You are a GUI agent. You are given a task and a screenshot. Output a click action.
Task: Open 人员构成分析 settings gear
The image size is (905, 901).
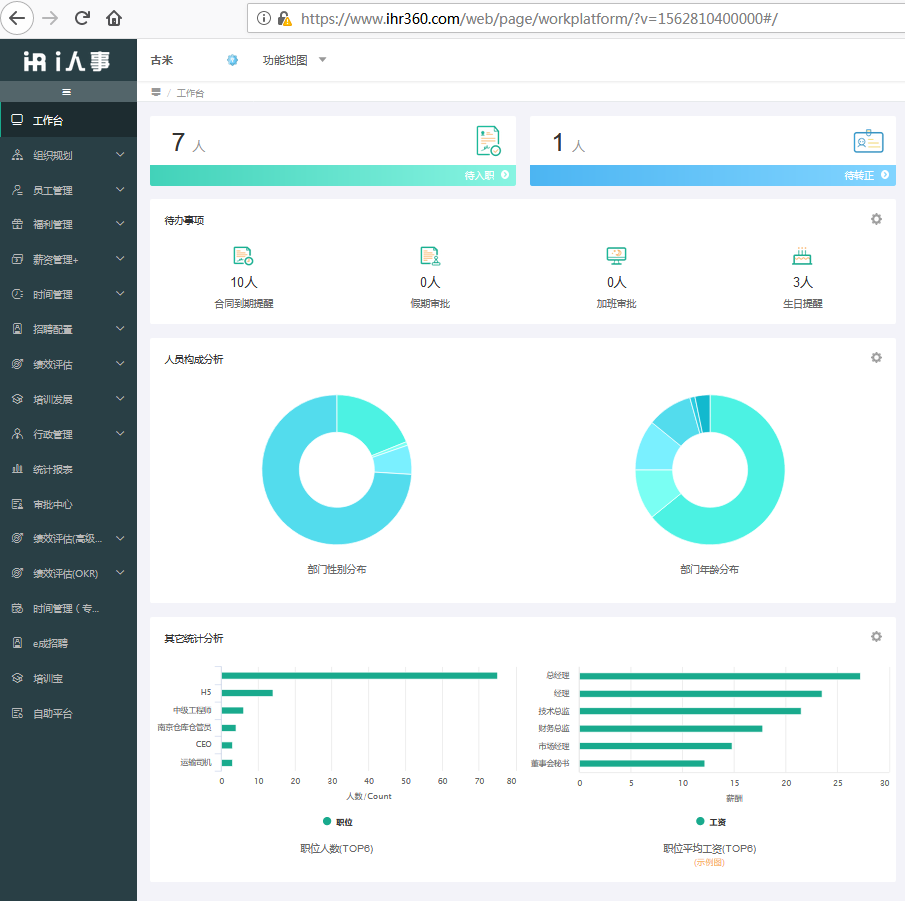click(876, 358)
